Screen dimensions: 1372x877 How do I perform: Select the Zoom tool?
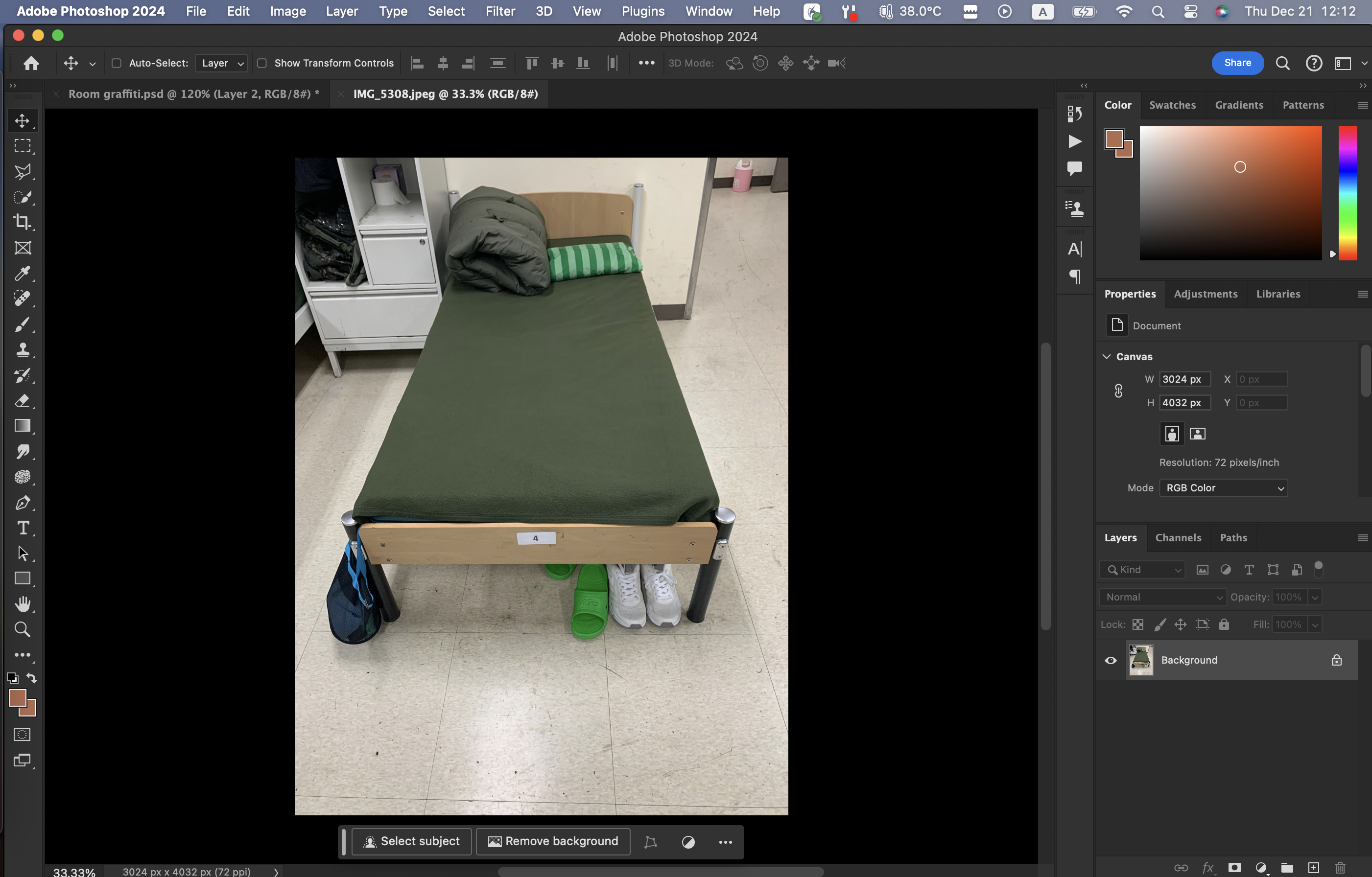tap(22, 629)
